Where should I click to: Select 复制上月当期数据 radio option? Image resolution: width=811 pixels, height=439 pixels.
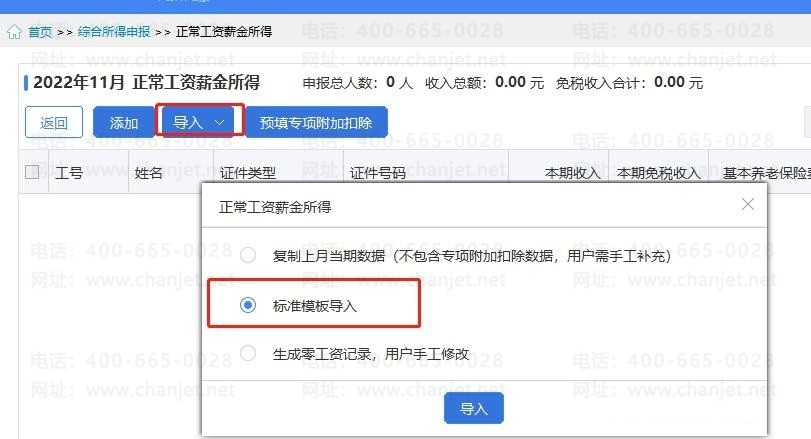point(248,255)
